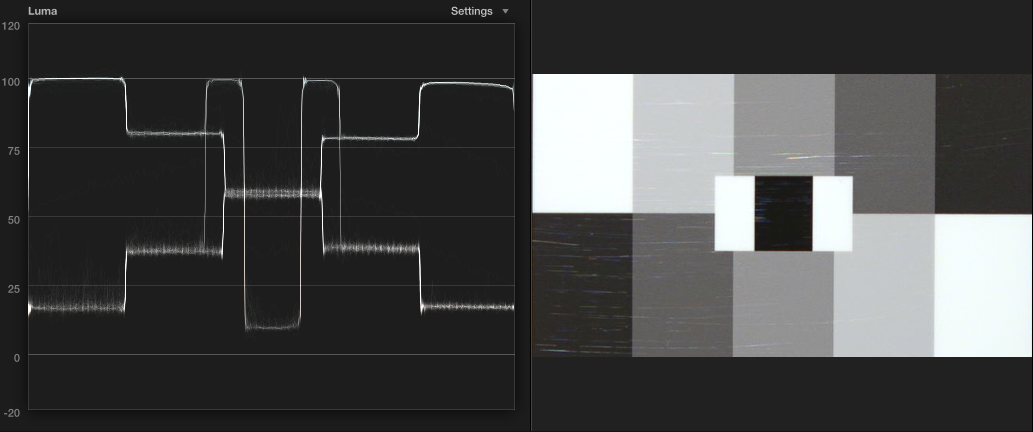Click the 75 mark on the luma scale
This screenshot has height=432, width=1033.
12,150
